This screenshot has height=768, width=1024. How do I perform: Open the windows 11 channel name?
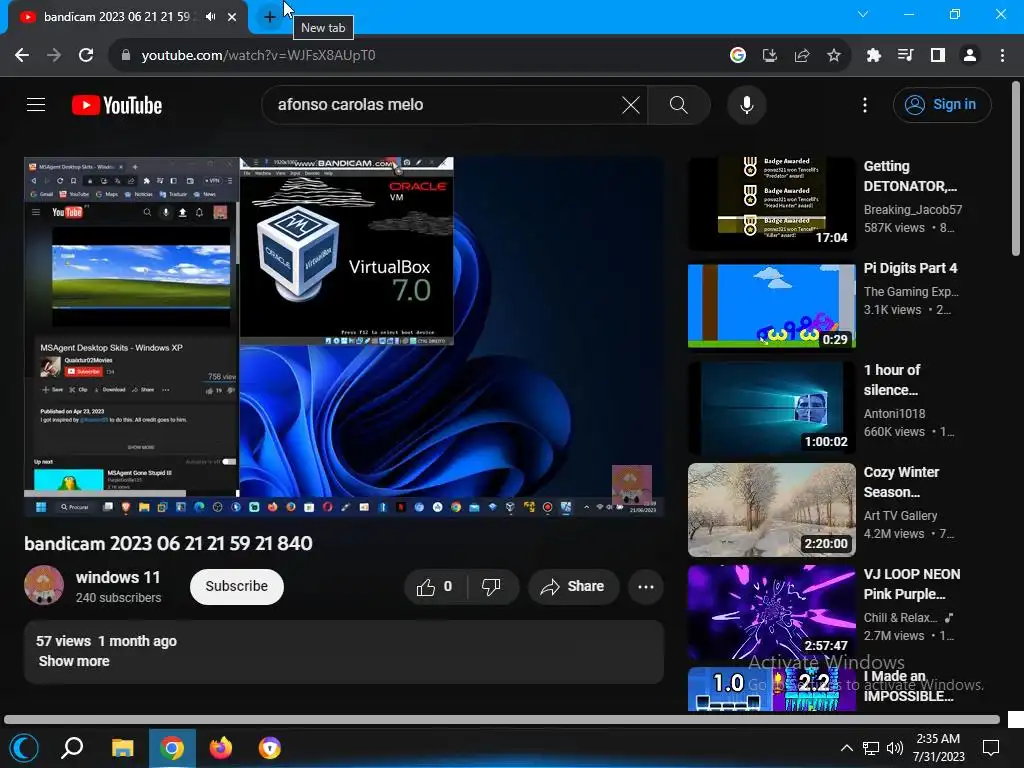118,577
